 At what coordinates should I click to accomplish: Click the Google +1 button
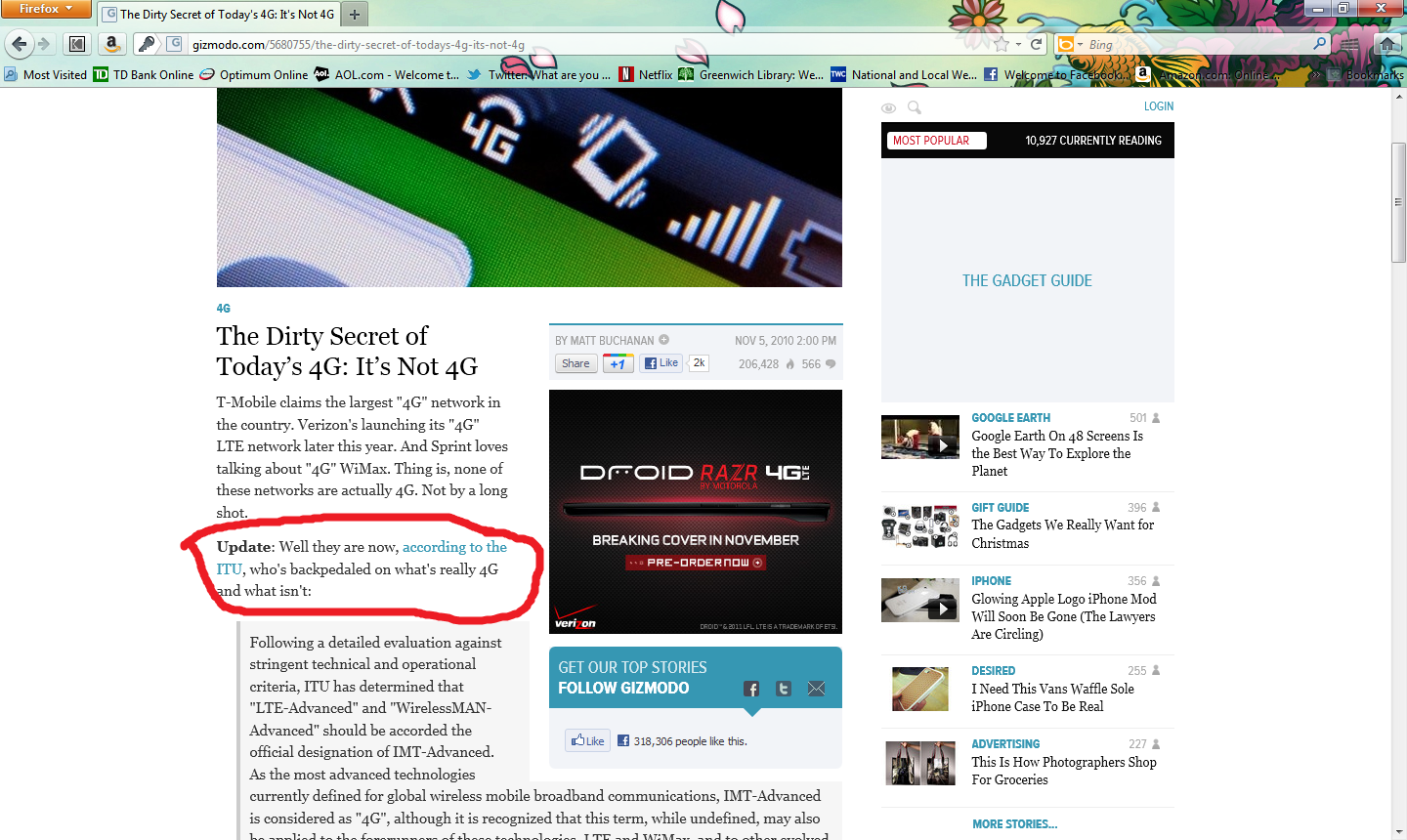(618, 363)
